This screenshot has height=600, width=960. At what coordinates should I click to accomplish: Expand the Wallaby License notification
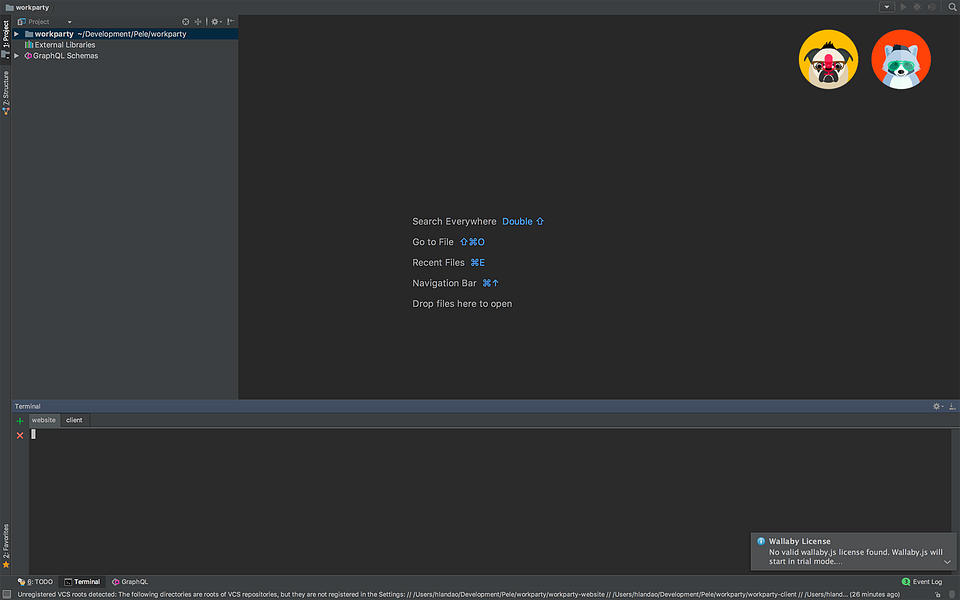(947, 561)
